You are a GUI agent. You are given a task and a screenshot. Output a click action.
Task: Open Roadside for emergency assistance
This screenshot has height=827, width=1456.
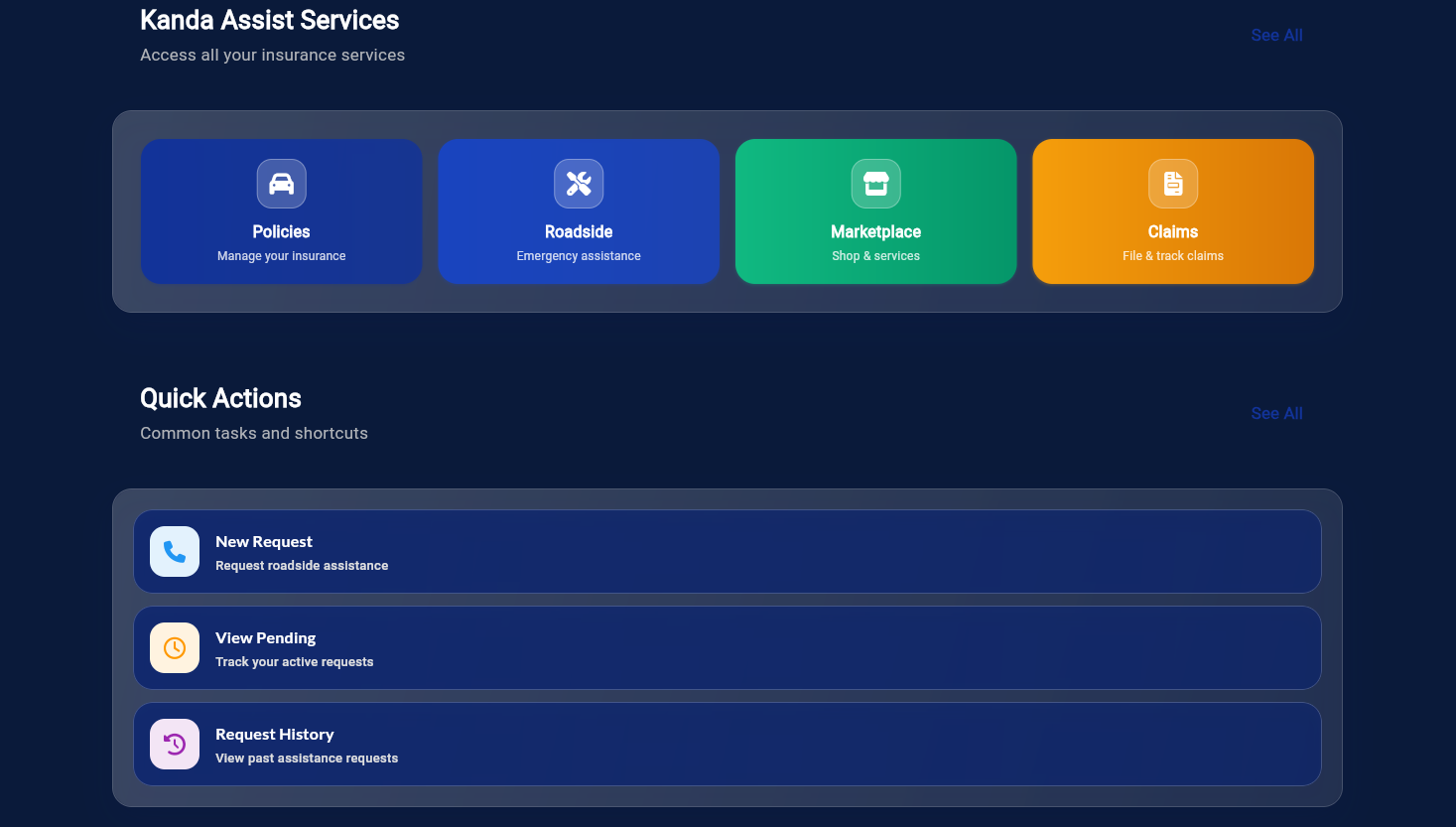579,211
